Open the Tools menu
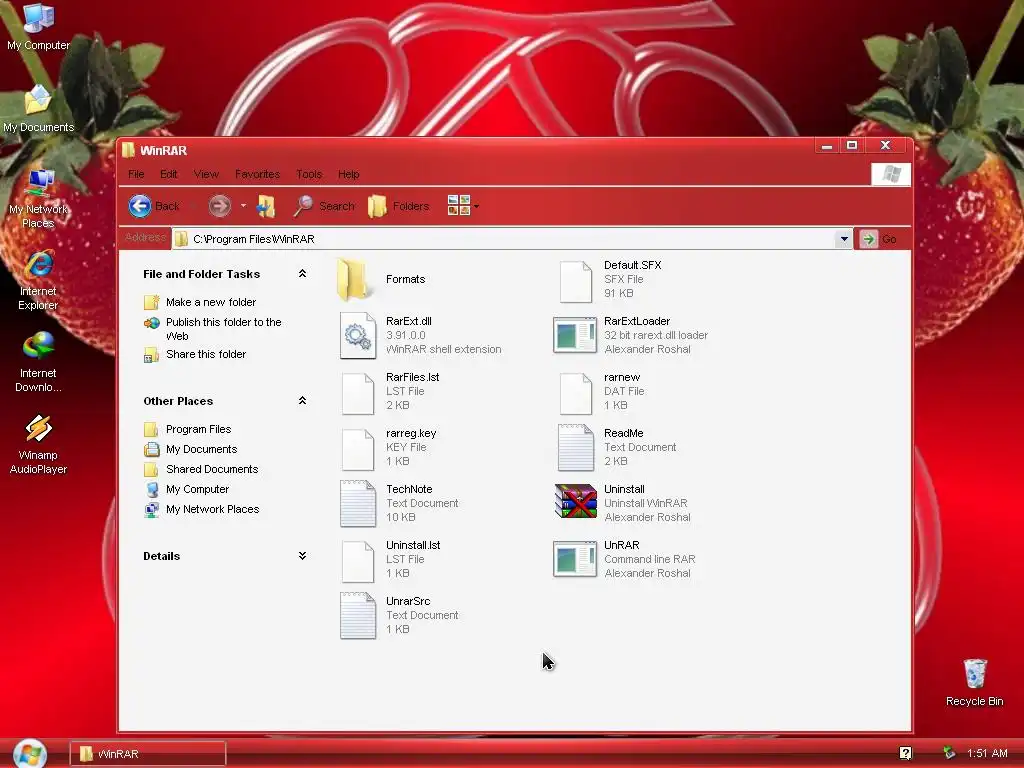Image resolution: width=1024 pixels, height=768 pixels. click(309, 174)
